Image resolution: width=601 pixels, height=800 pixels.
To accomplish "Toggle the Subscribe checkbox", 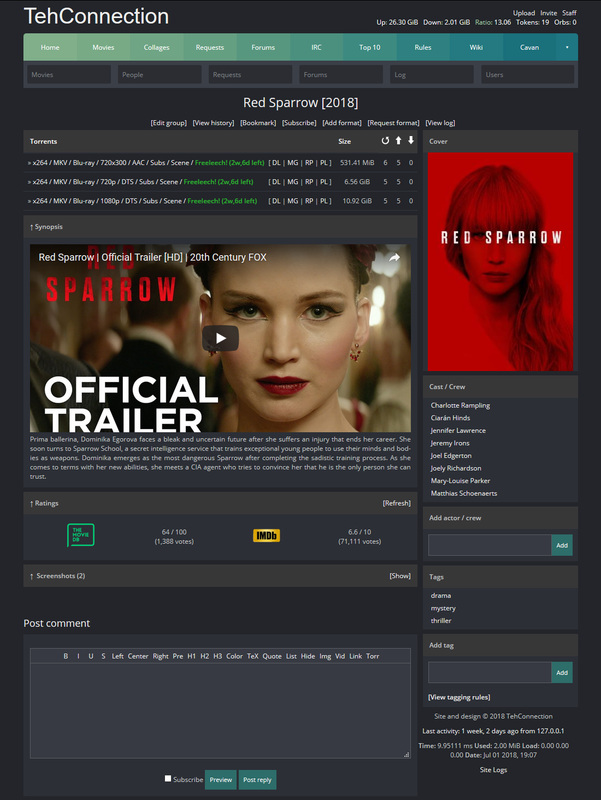I will [168, 779].
